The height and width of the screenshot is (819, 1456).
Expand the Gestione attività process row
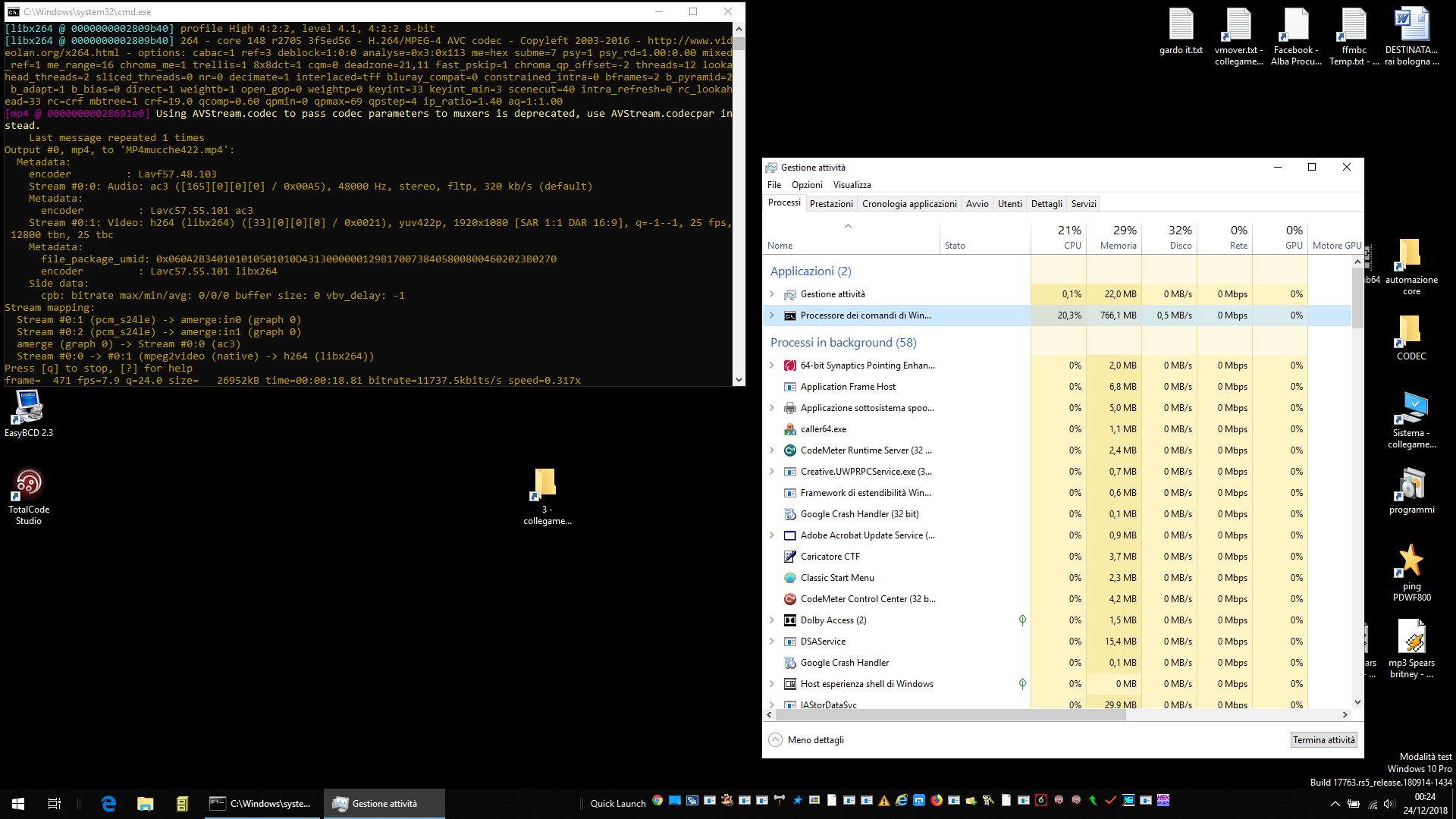coord(772,294)
